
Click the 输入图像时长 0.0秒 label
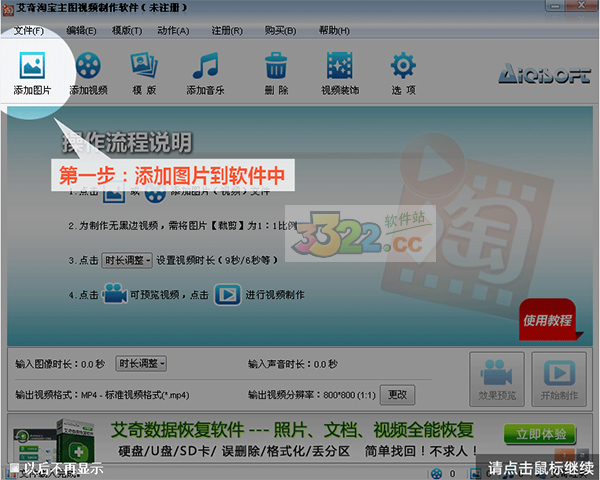60,364
